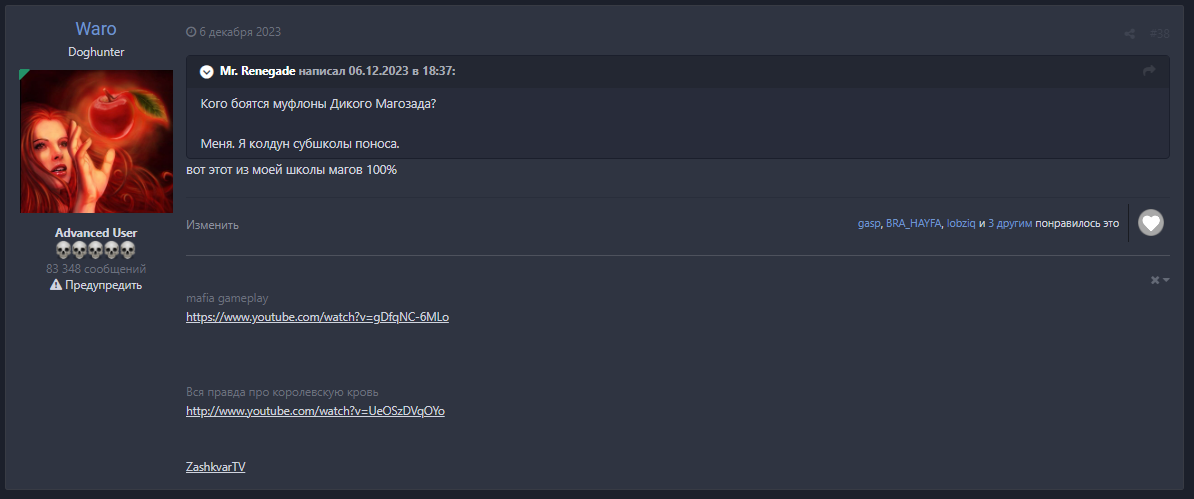The width and height of the screenshot is (1194, 499).
Task: Click the Mr. Renegade name in the quote
Action: tap(257, 71)
